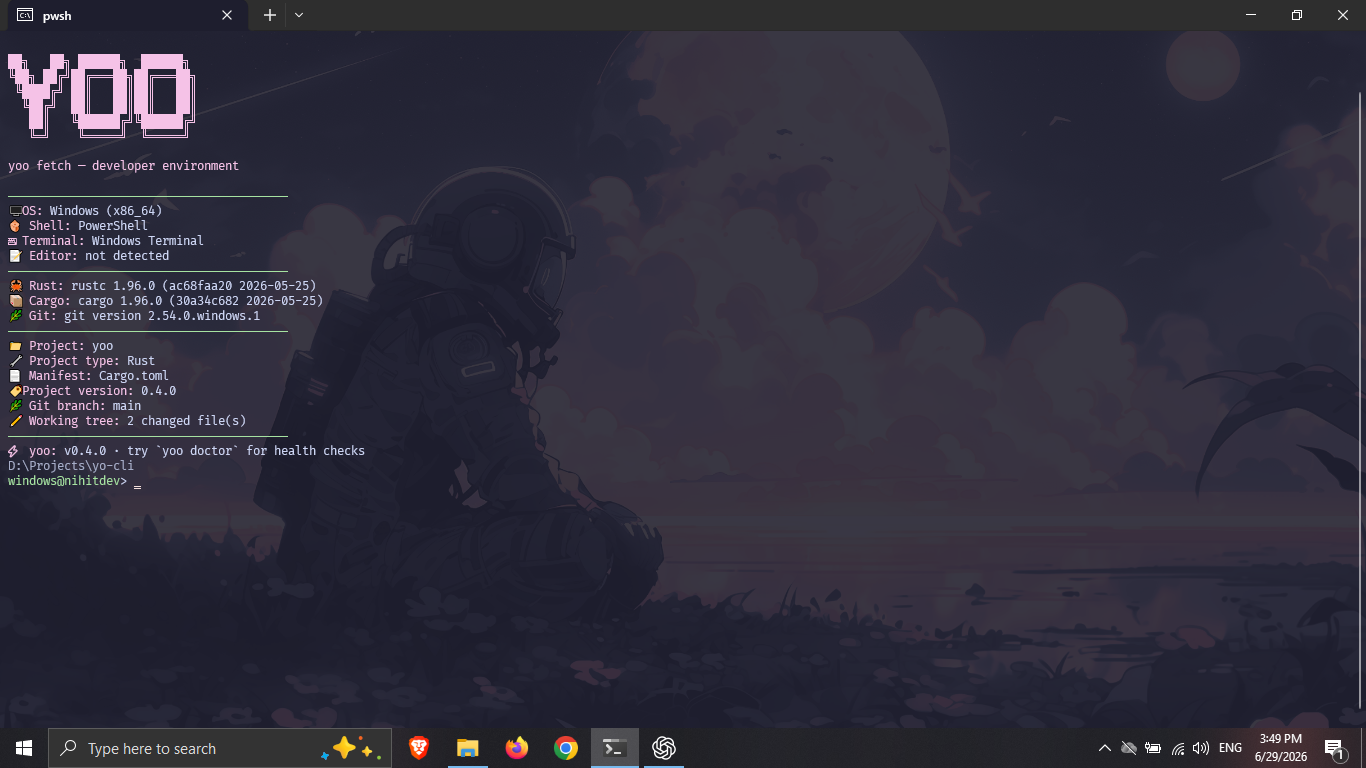
Task: Open the notification Action Center icon
Action: point(1334,748)
